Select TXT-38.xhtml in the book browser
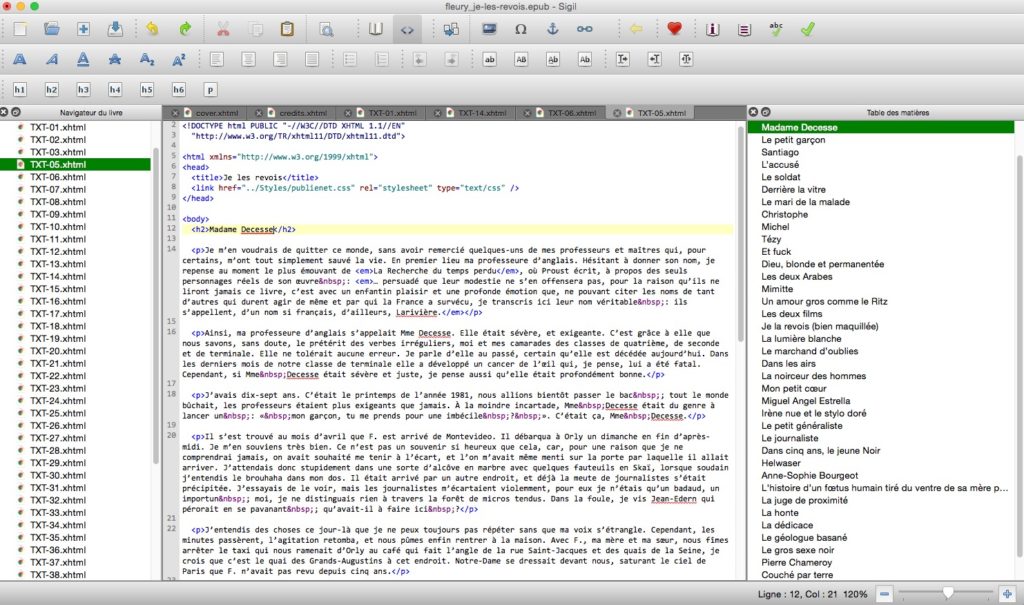The width and height of the screenshot is (1024, 605). tap(58, 575)
